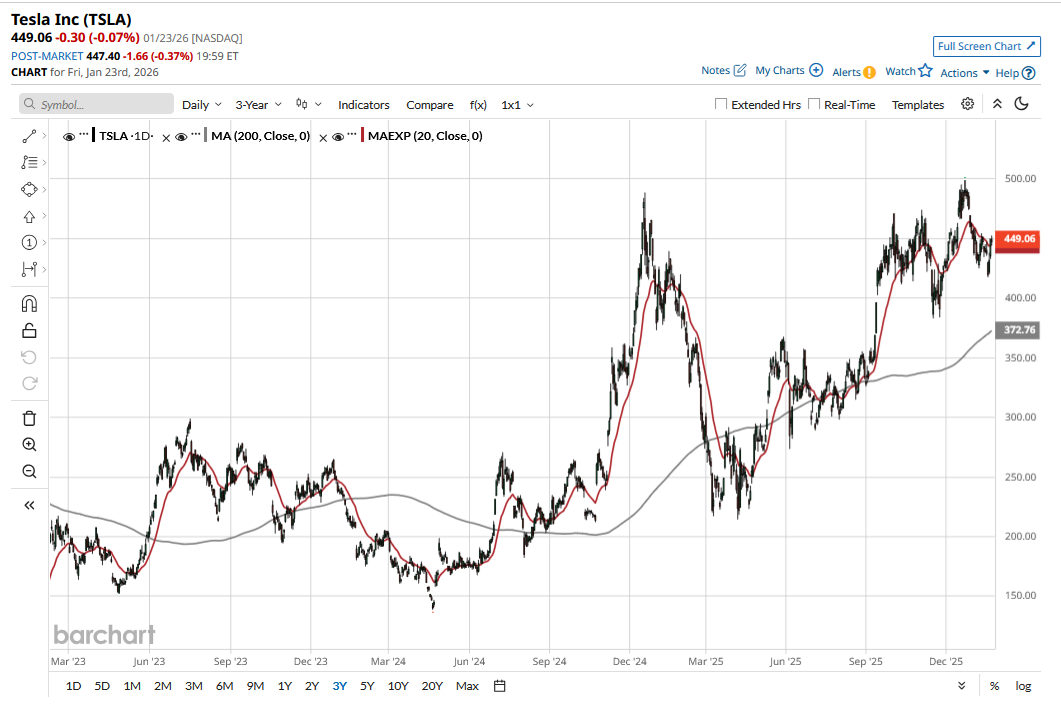The height and width of the screenshot is (712, 1061).
Task: Select the 5Y time range
Action: (x=367, y=686)
